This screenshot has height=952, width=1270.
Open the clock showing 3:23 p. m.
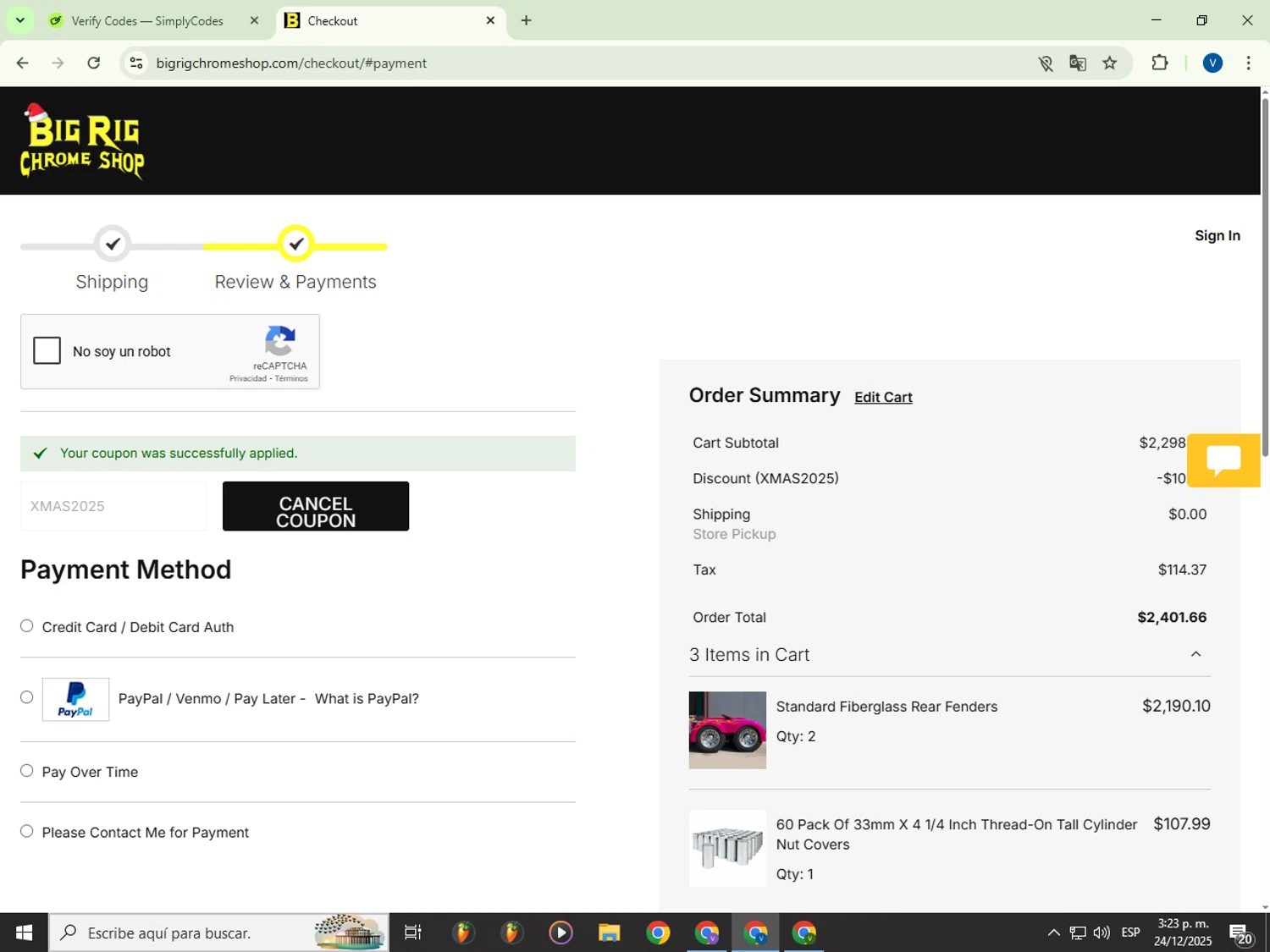1183,933
